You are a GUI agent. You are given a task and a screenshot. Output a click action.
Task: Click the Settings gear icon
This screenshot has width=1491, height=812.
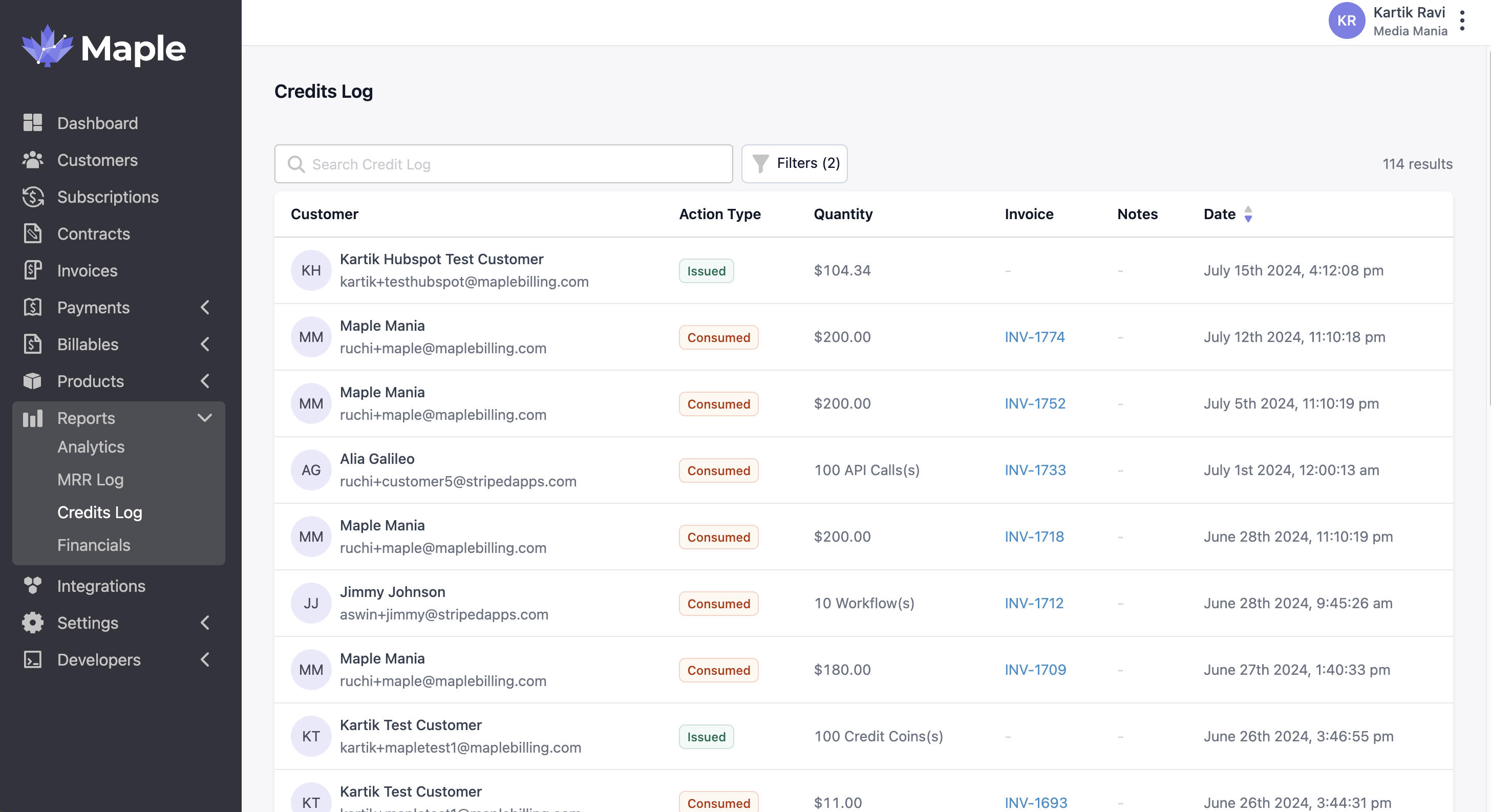(32, 623)
